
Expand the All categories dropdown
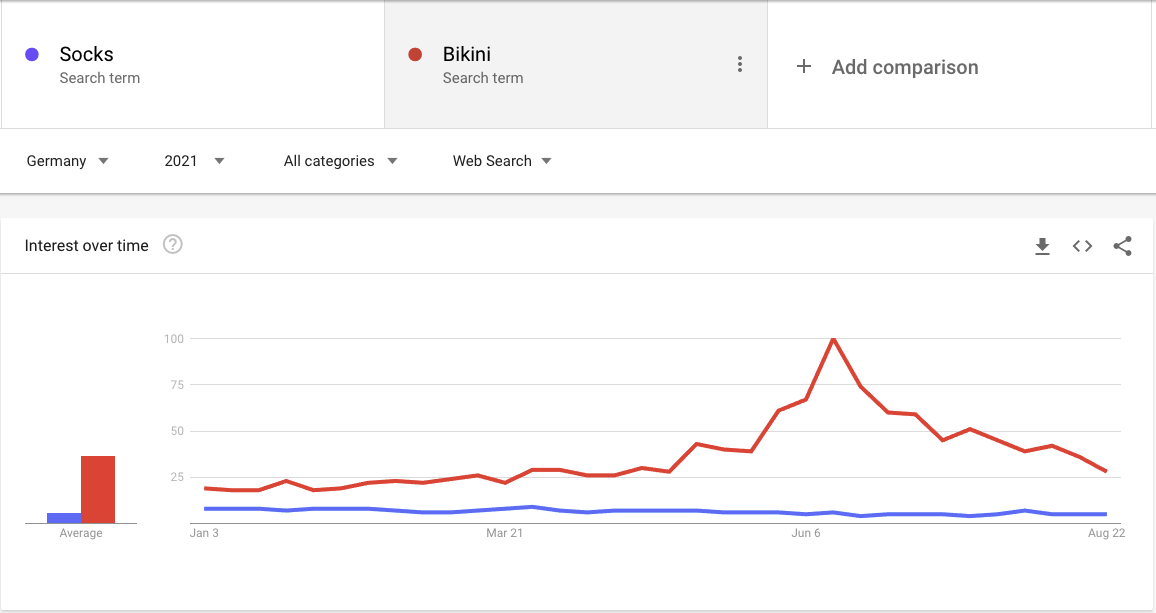[341, 161]
